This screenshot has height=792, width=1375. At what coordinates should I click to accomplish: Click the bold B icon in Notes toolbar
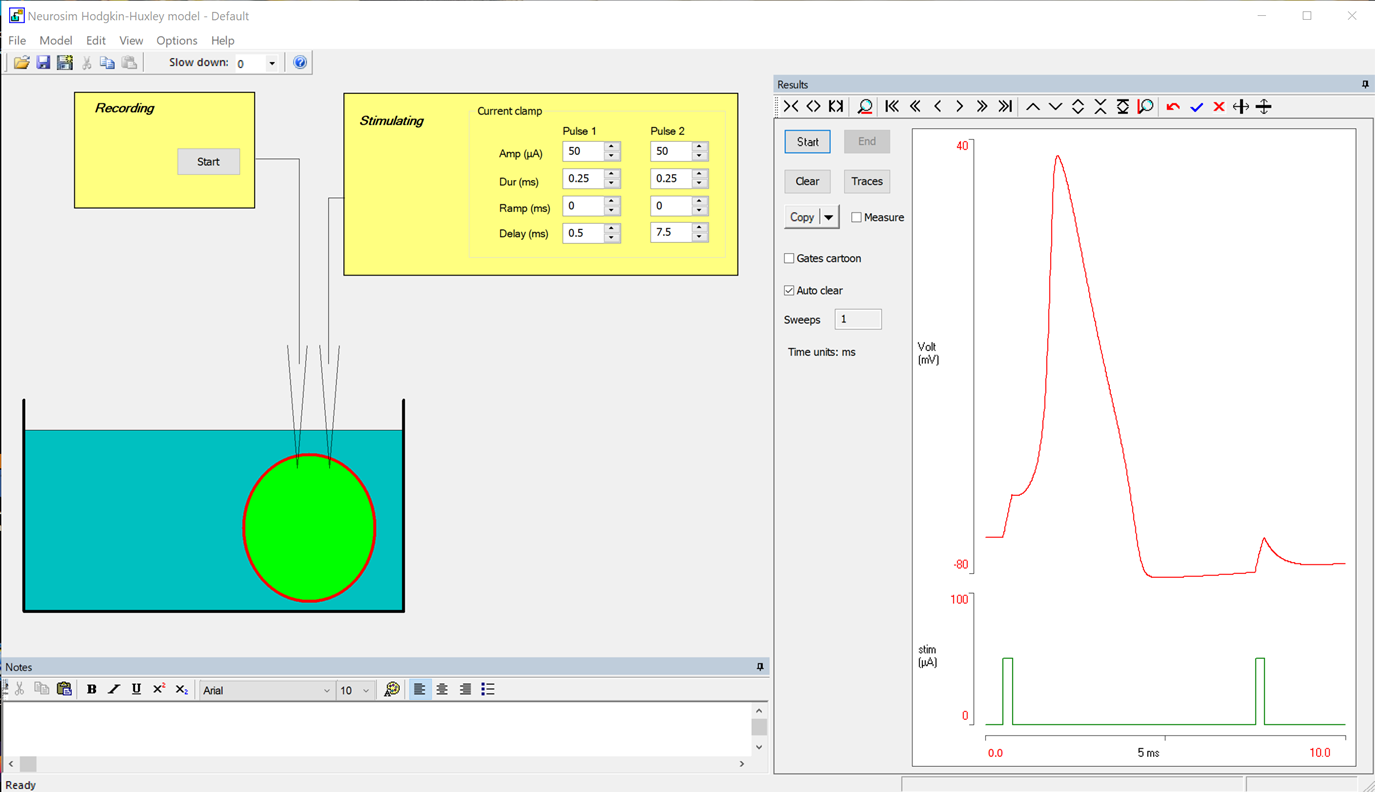pyautogui.click(x=92, y=690)
